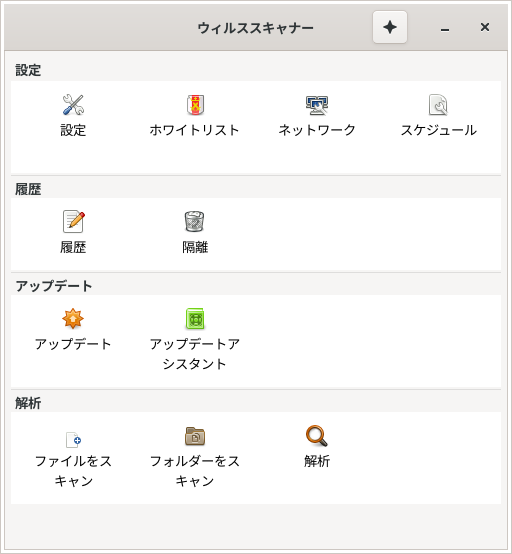
Task: Click the ウィルススキャナー window title
Action: click(255, 28)
